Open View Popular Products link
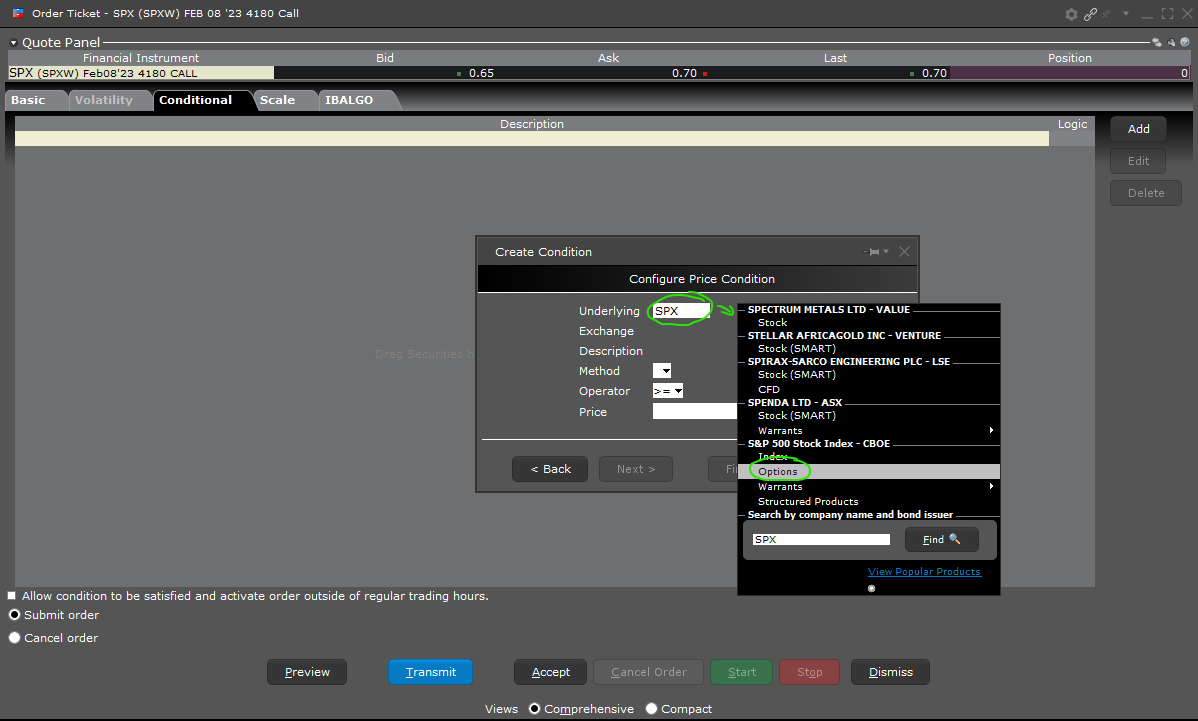This screenshot has height=721, width=1198. [x=924, y=571]
